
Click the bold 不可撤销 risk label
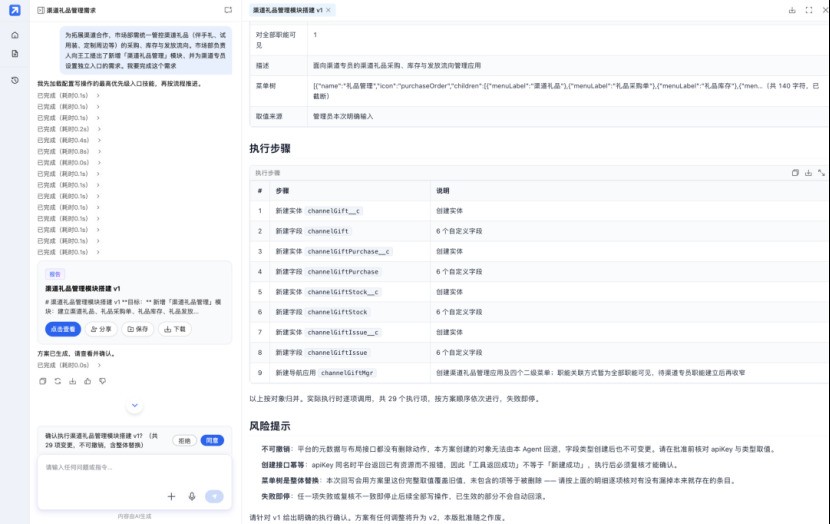point(276,449)
